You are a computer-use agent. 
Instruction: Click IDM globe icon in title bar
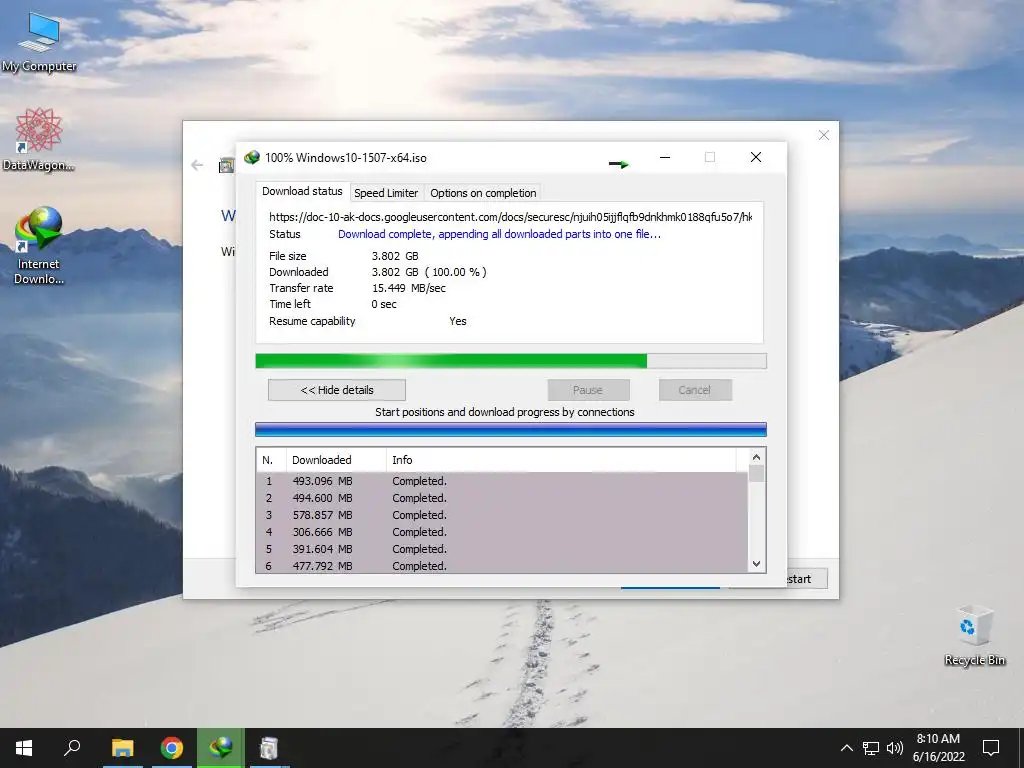tap(251, 157)
